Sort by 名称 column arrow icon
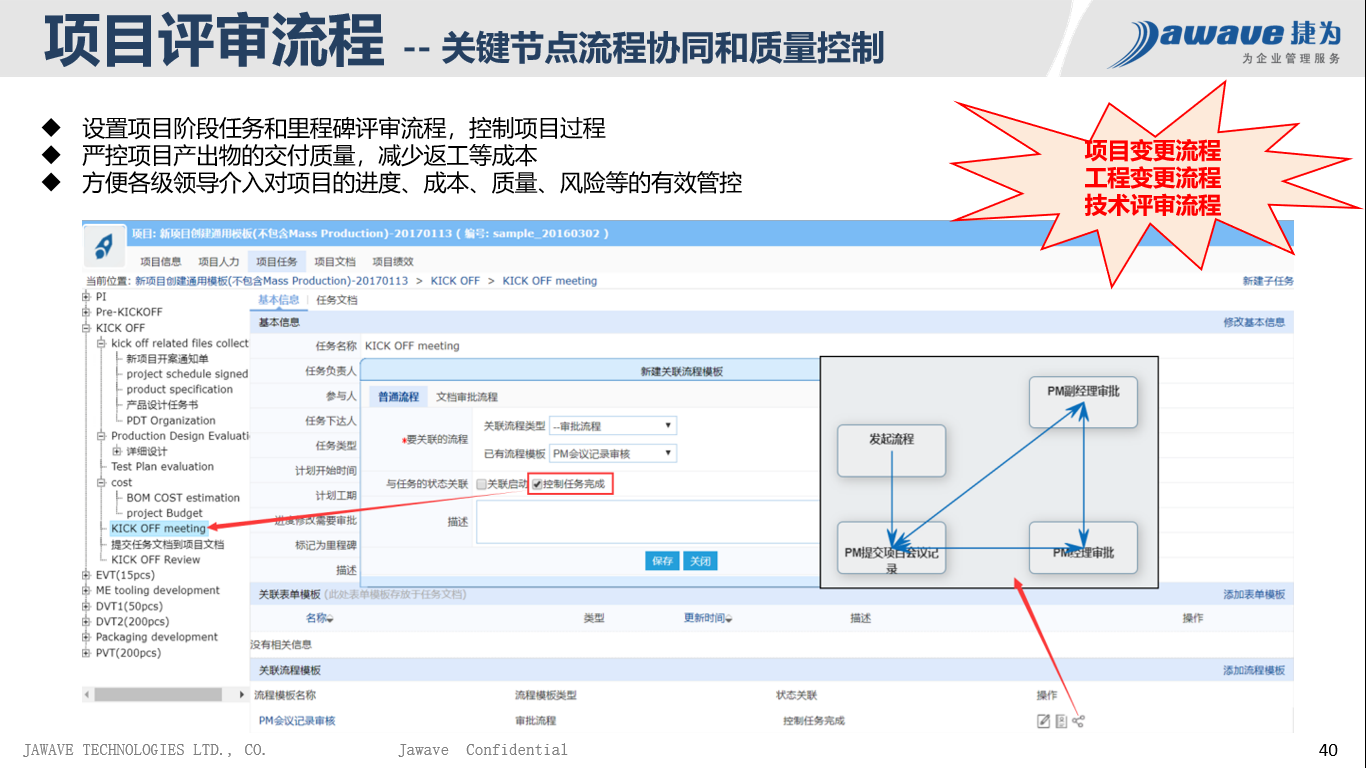 coord(330,619)
